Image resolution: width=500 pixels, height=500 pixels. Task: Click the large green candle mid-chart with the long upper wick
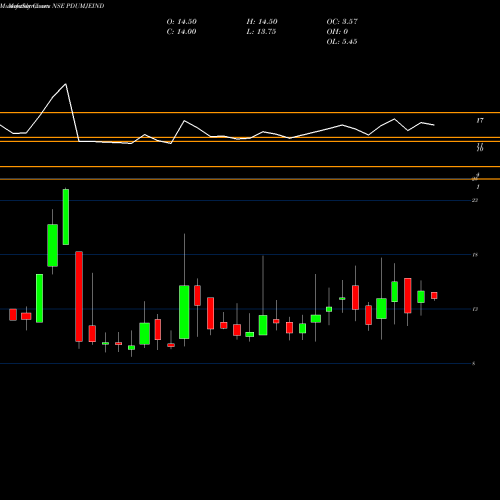pyautogui.click(x=184, y=312)
